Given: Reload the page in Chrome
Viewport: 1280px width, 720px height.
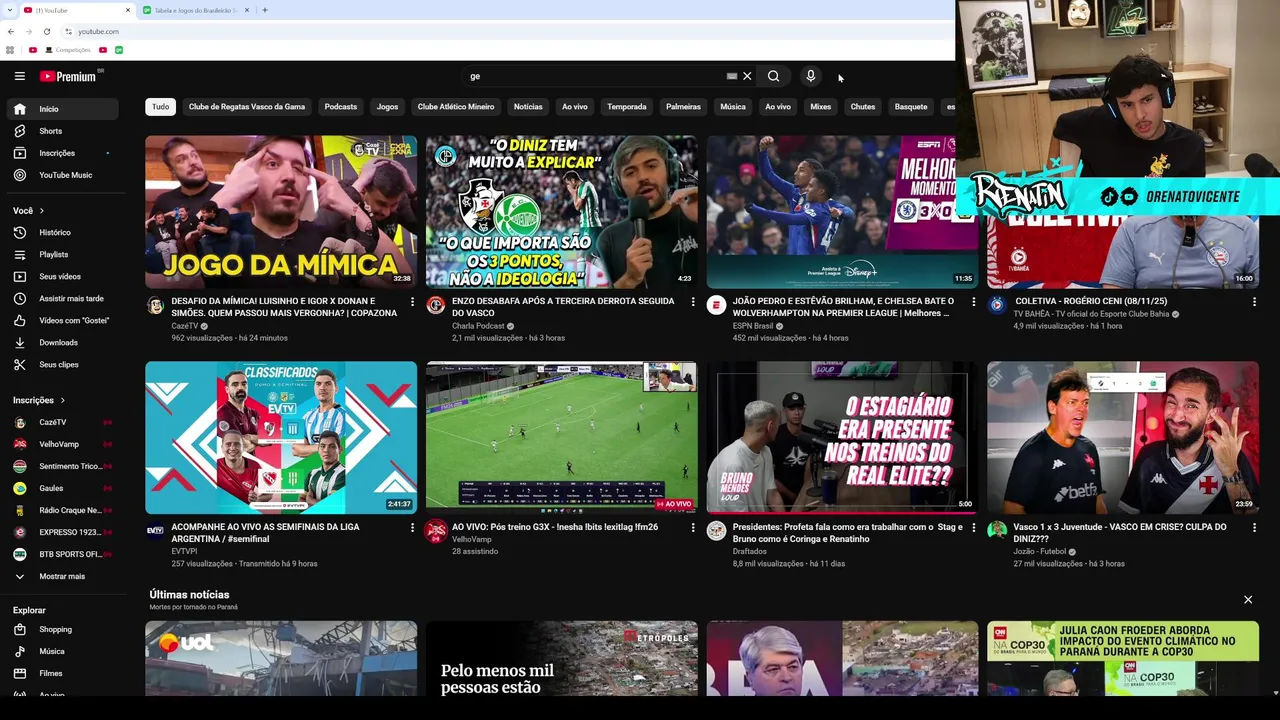Looking at the screenshot, I should coord(46,31).
